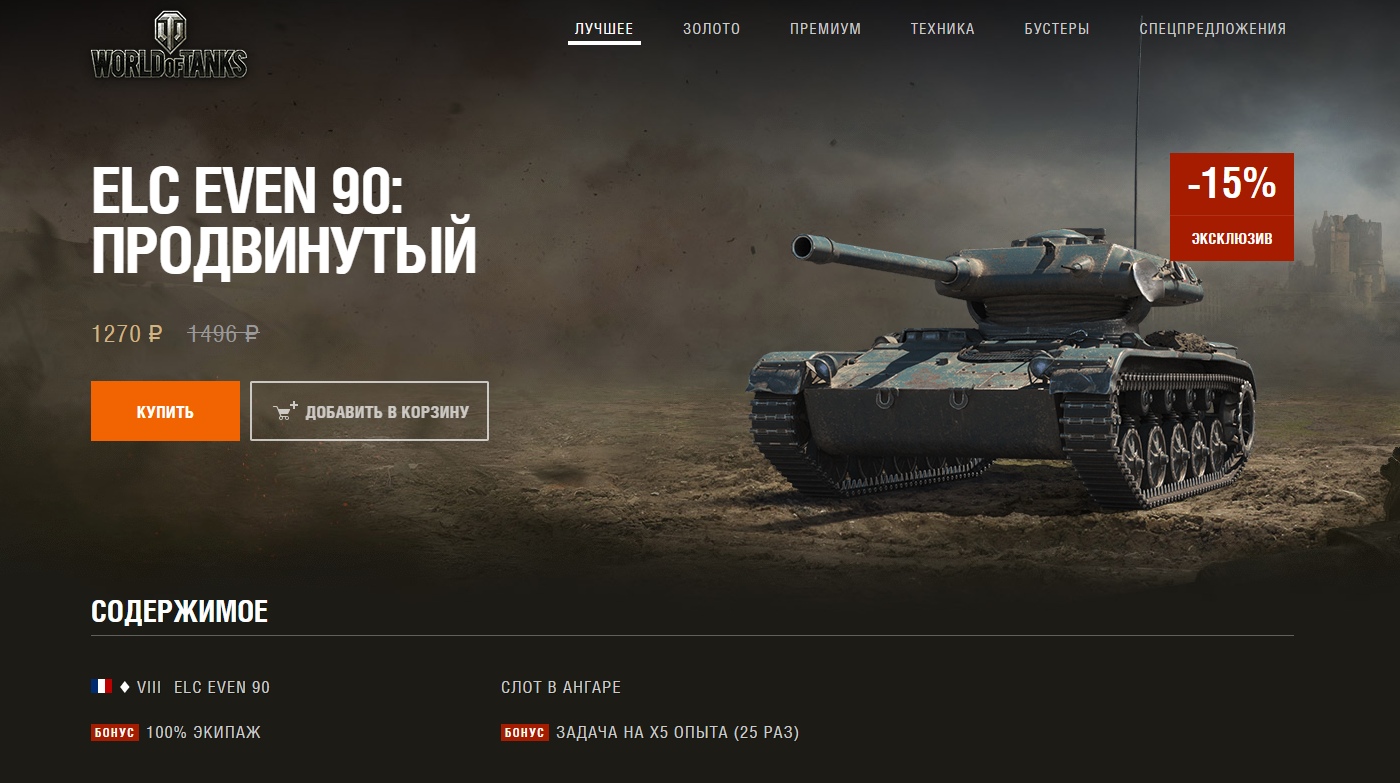Click the -15% ЭКСКЛЮЗИВ discount badge
Viewport: 1400px width, 783px height.
point(1232,207)
